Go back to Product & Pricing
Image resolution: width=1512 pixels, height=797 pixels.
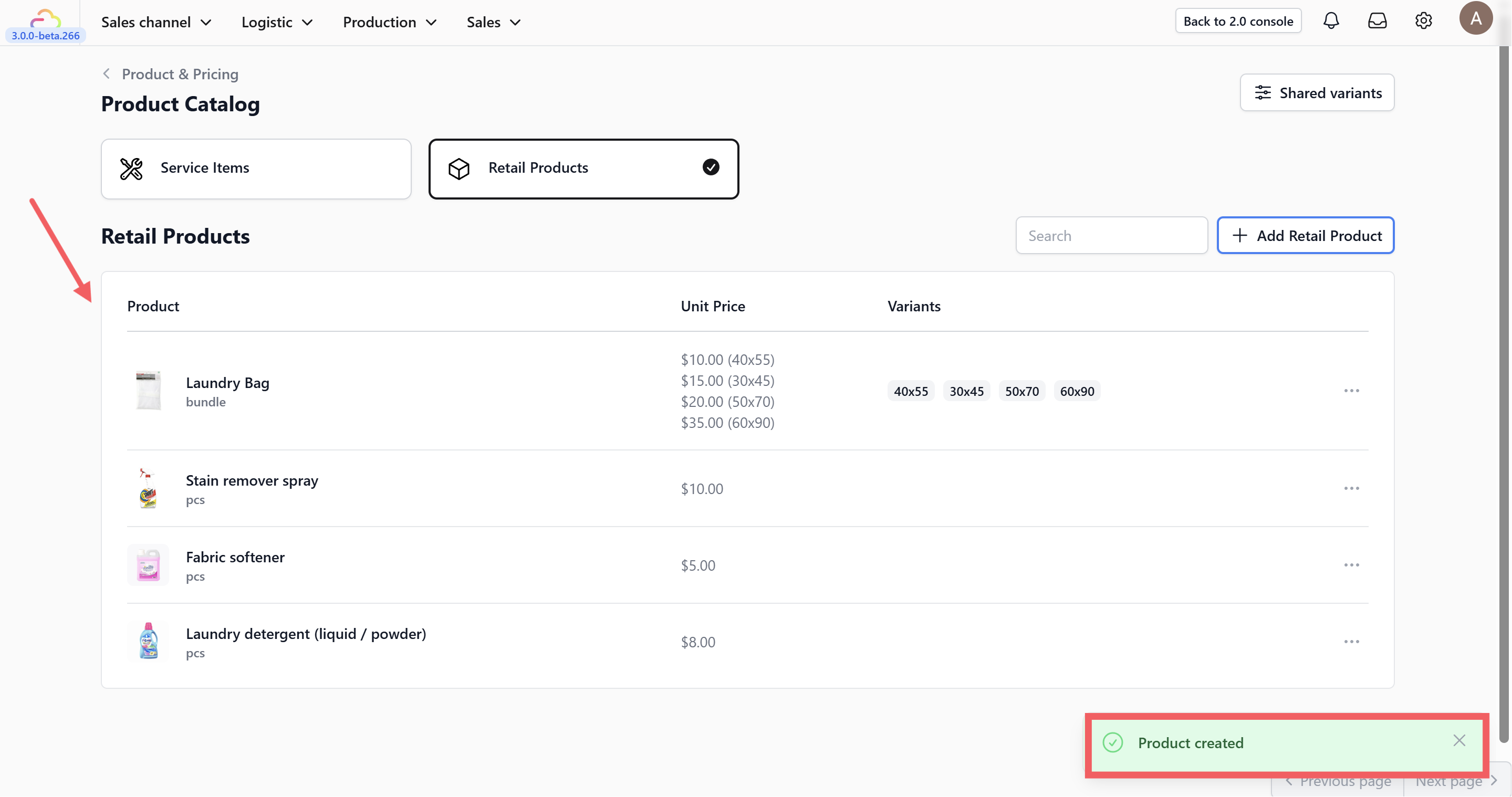click(171, 74)
